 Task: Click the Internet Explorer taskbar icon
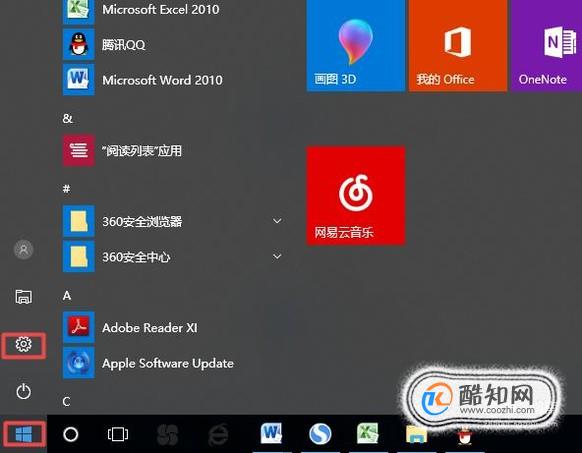point(219,434)
